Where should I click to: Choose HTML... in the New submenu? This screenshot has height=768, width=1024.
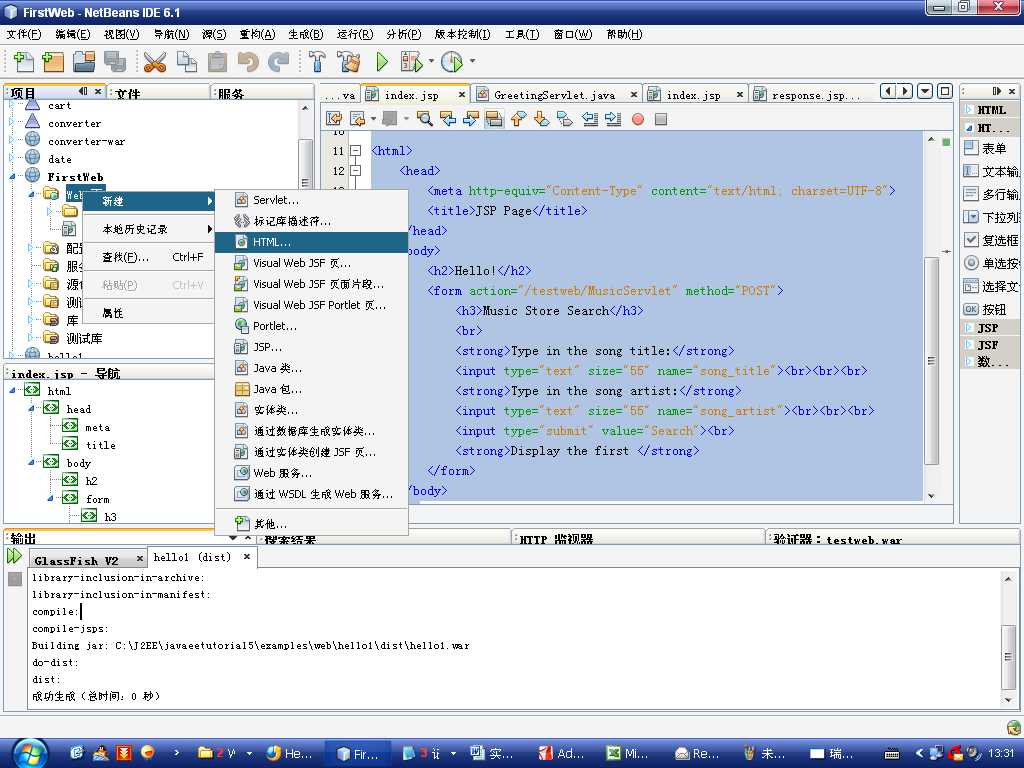pyautogui.click(x=312, y=242)
